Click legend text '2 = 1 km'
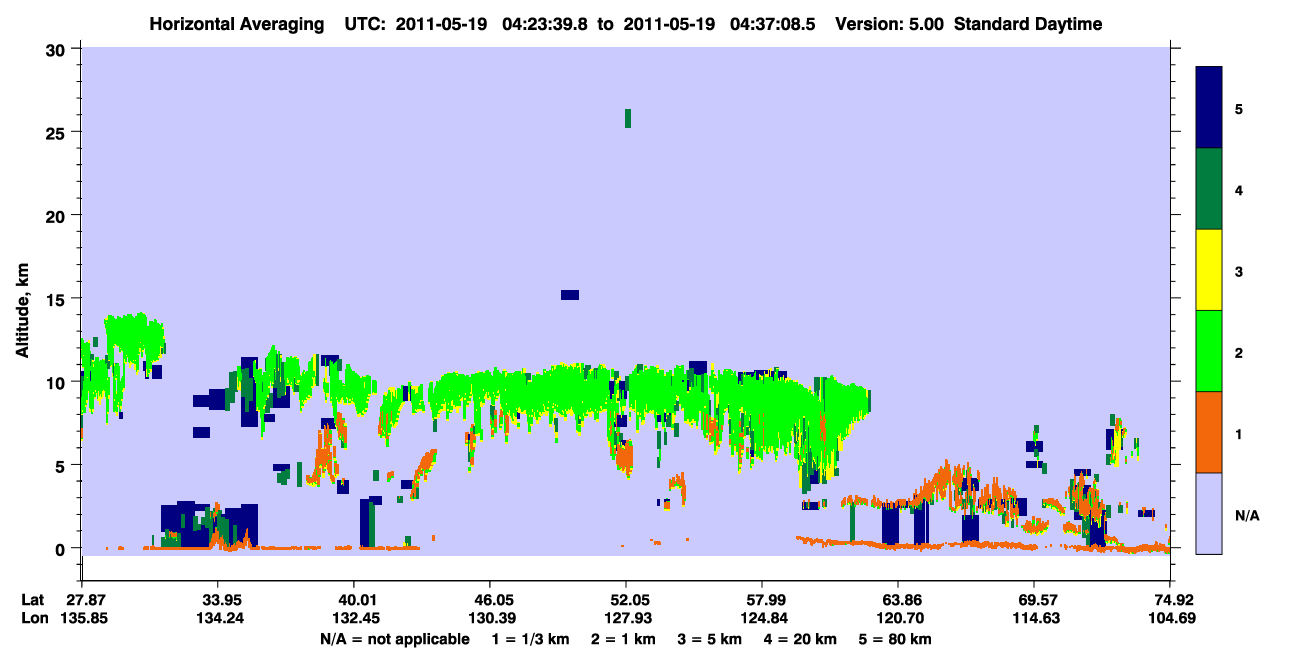This screenshot has width=1300, height=667. coord(623,639)
